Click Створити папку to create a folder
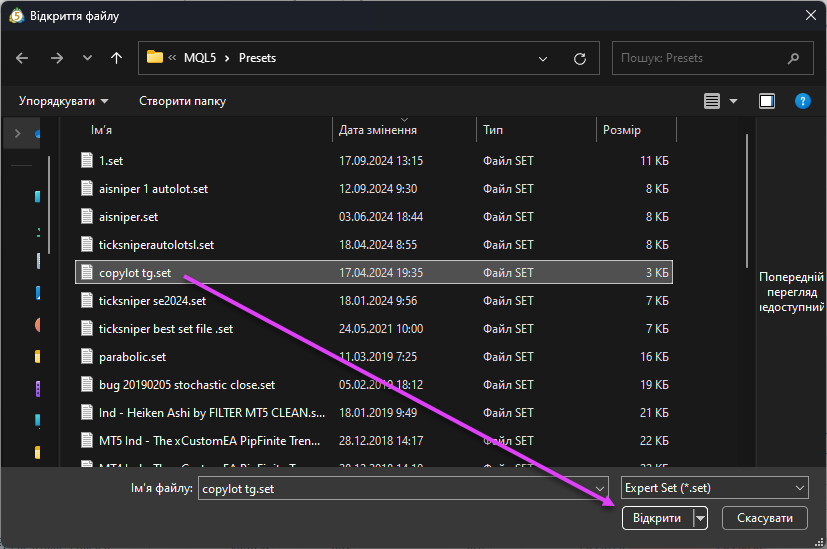Screen dimensions: 827x549 [x=182, y=101]
